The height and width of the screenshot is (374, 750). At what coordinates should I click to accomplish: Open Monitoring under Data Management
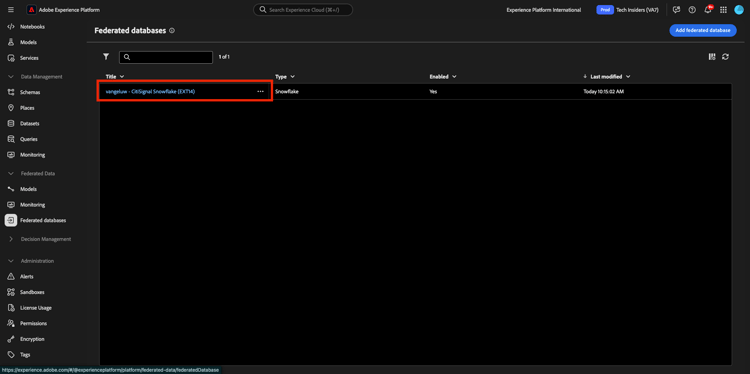pyautogui.click(x=33, y=155)
